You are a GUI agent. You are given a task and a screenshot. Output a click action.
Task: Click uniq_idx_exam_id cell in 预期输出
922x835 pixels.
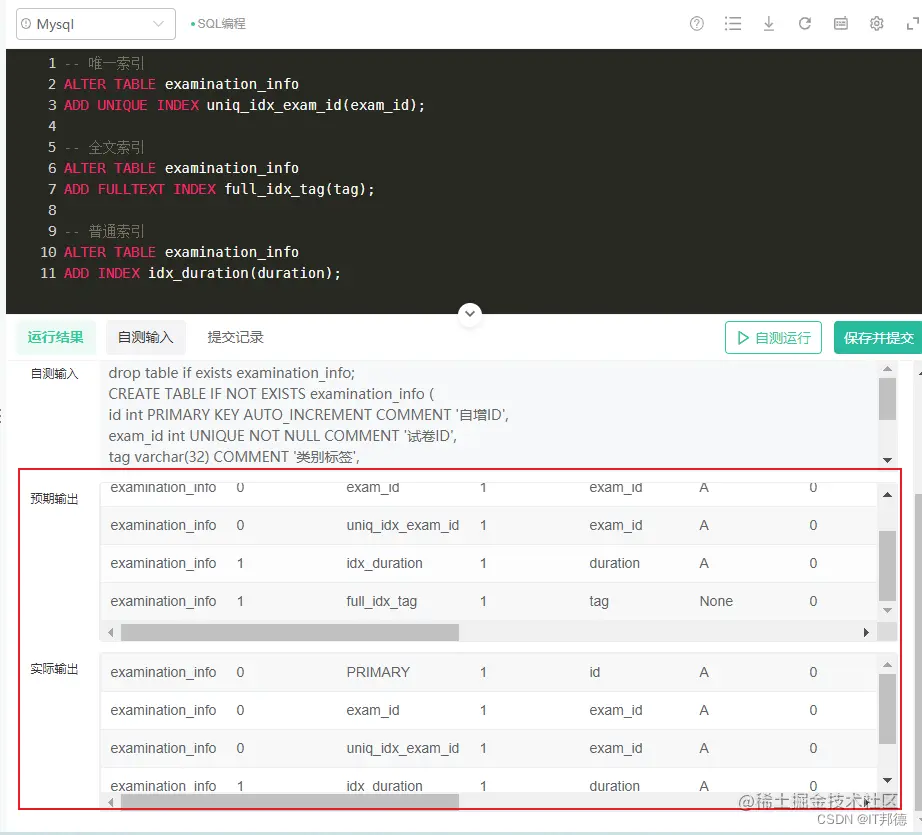pyautogui.click(x=403, y=525)
